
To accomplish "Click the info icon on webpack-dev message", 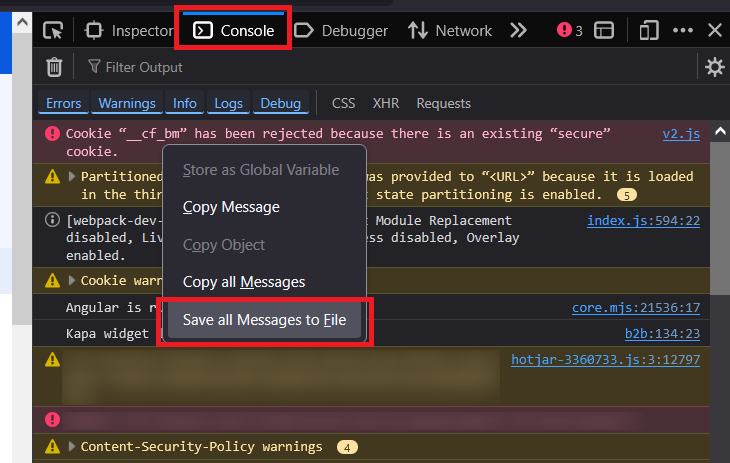I will 52,220.
